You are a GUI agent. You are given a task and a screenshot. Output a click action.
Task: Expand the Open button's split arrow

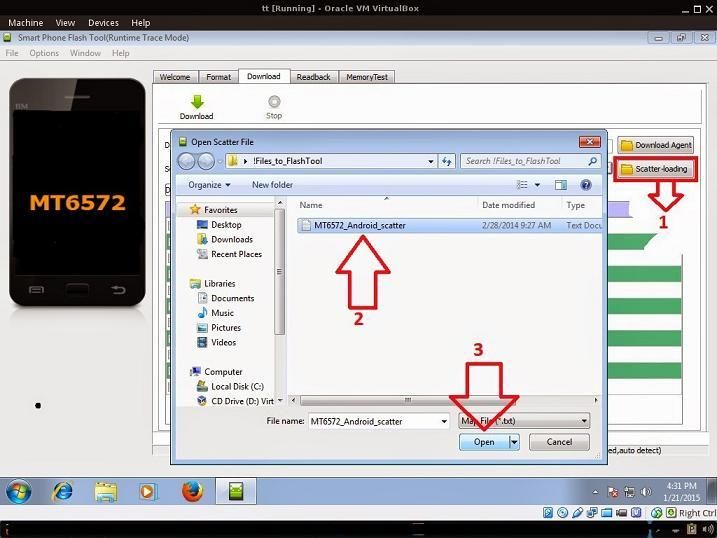(x=514, y=442)
